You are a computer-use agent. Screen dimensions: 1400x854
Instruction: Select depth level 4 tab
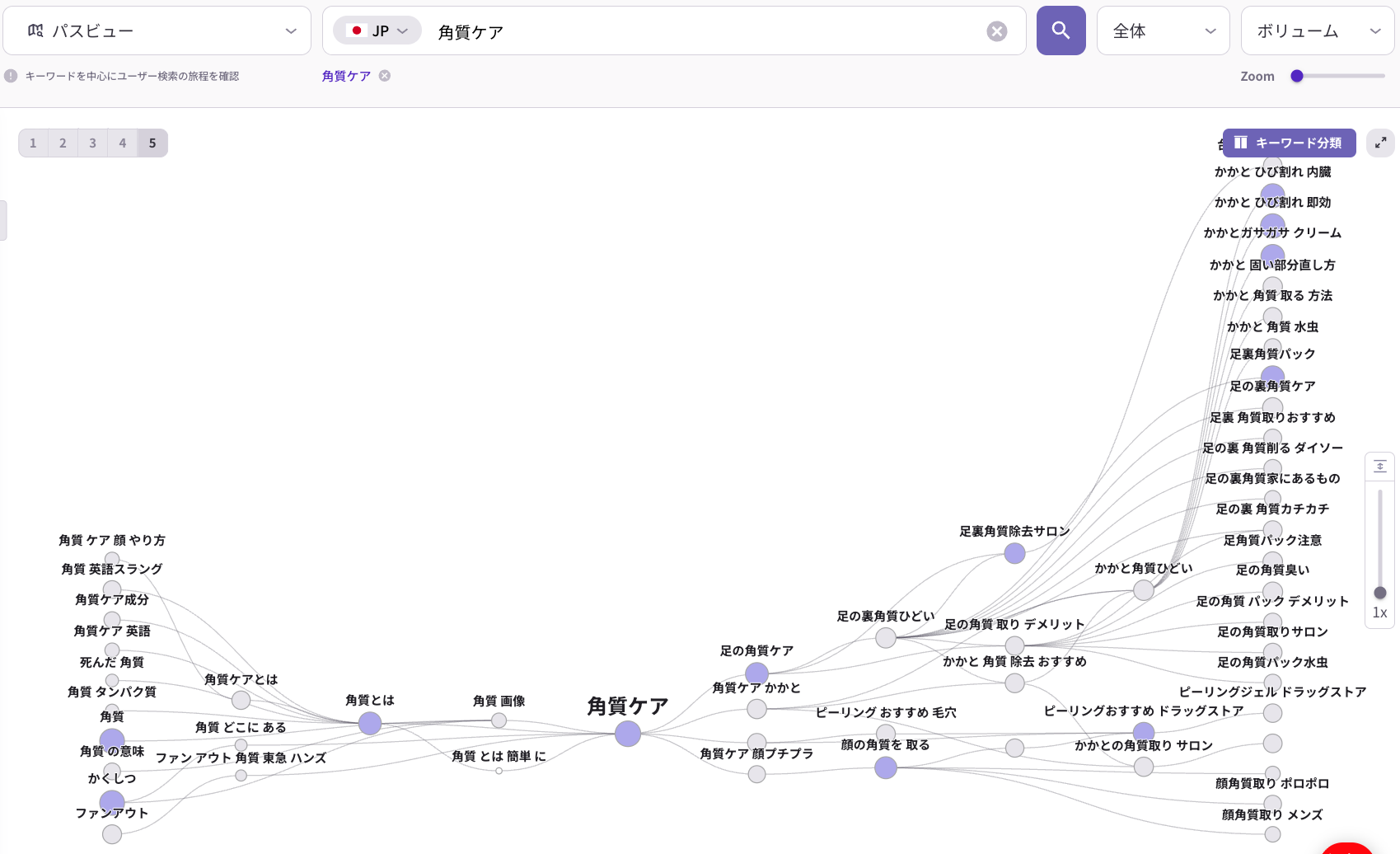click(x=123, y=143)
